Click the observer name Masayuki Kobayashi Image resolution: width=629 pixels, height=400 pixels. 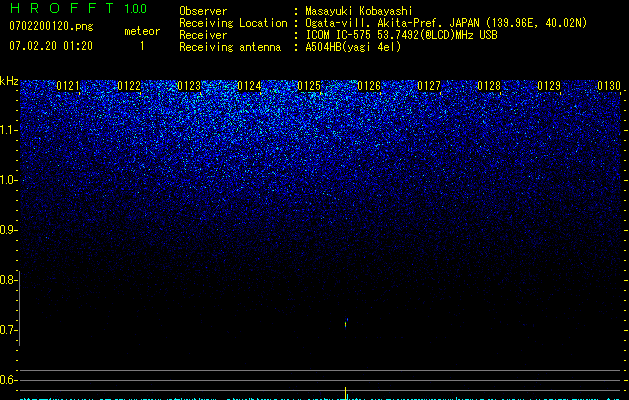click(359, 11)
